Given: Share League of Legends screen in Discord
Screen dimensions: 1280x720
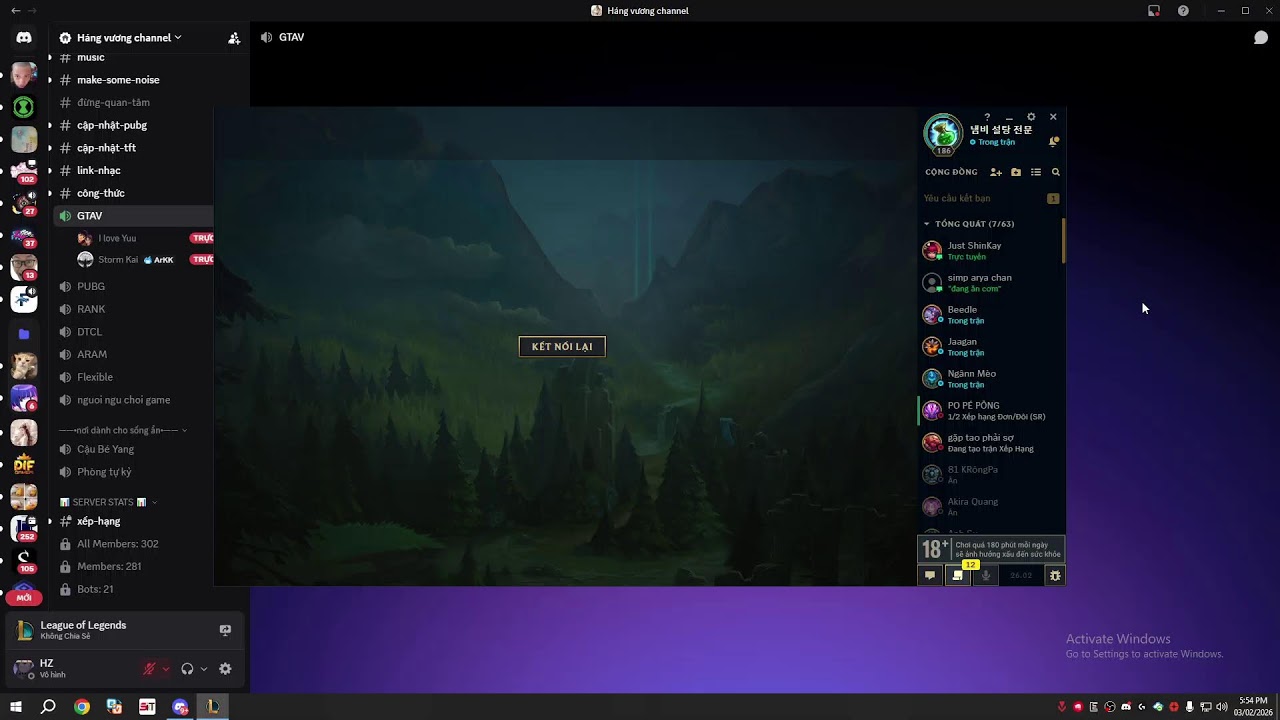Looking at the screenshot, I should tap(225, 630).
